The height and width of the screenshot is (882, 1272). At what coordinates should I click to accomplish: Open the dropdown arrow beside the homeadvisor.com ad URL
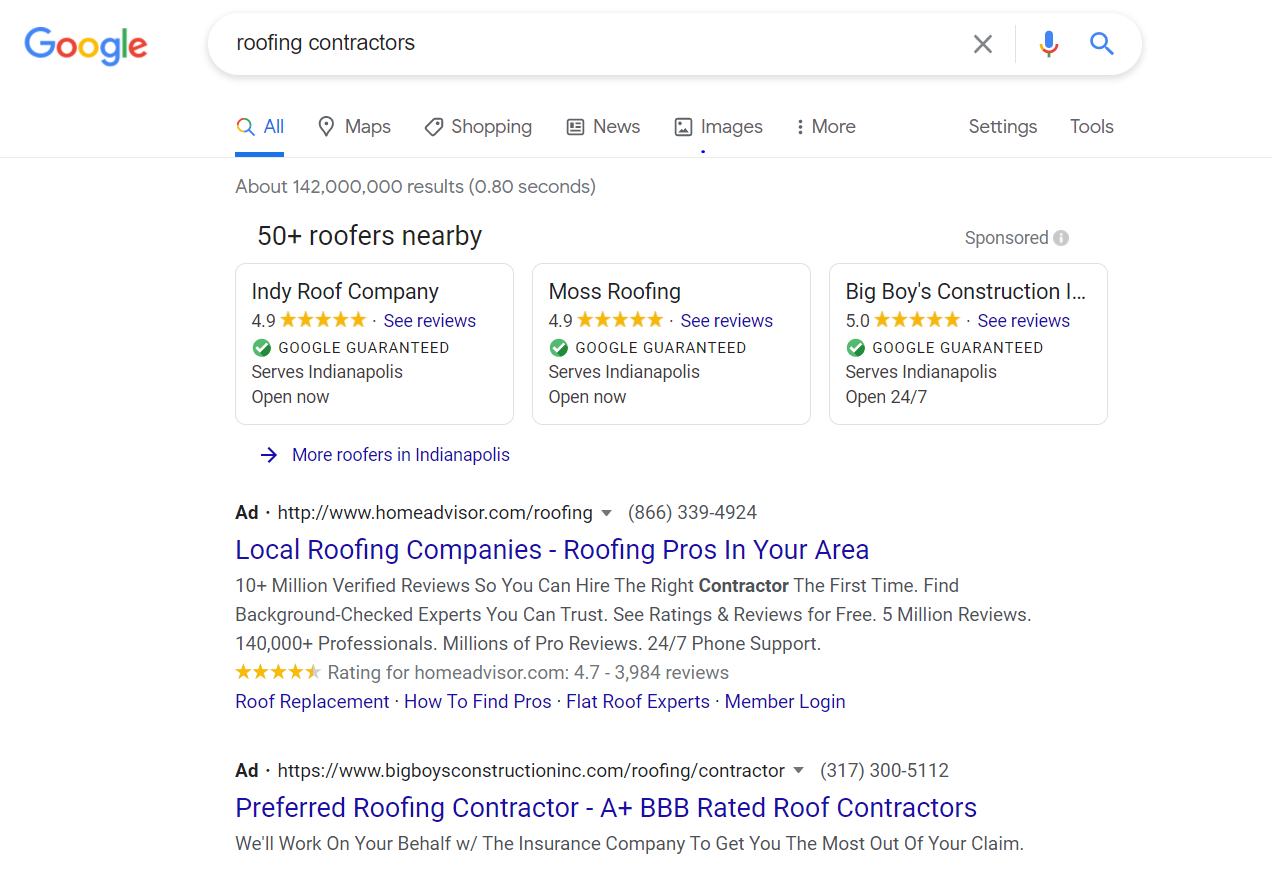[607, 512]
